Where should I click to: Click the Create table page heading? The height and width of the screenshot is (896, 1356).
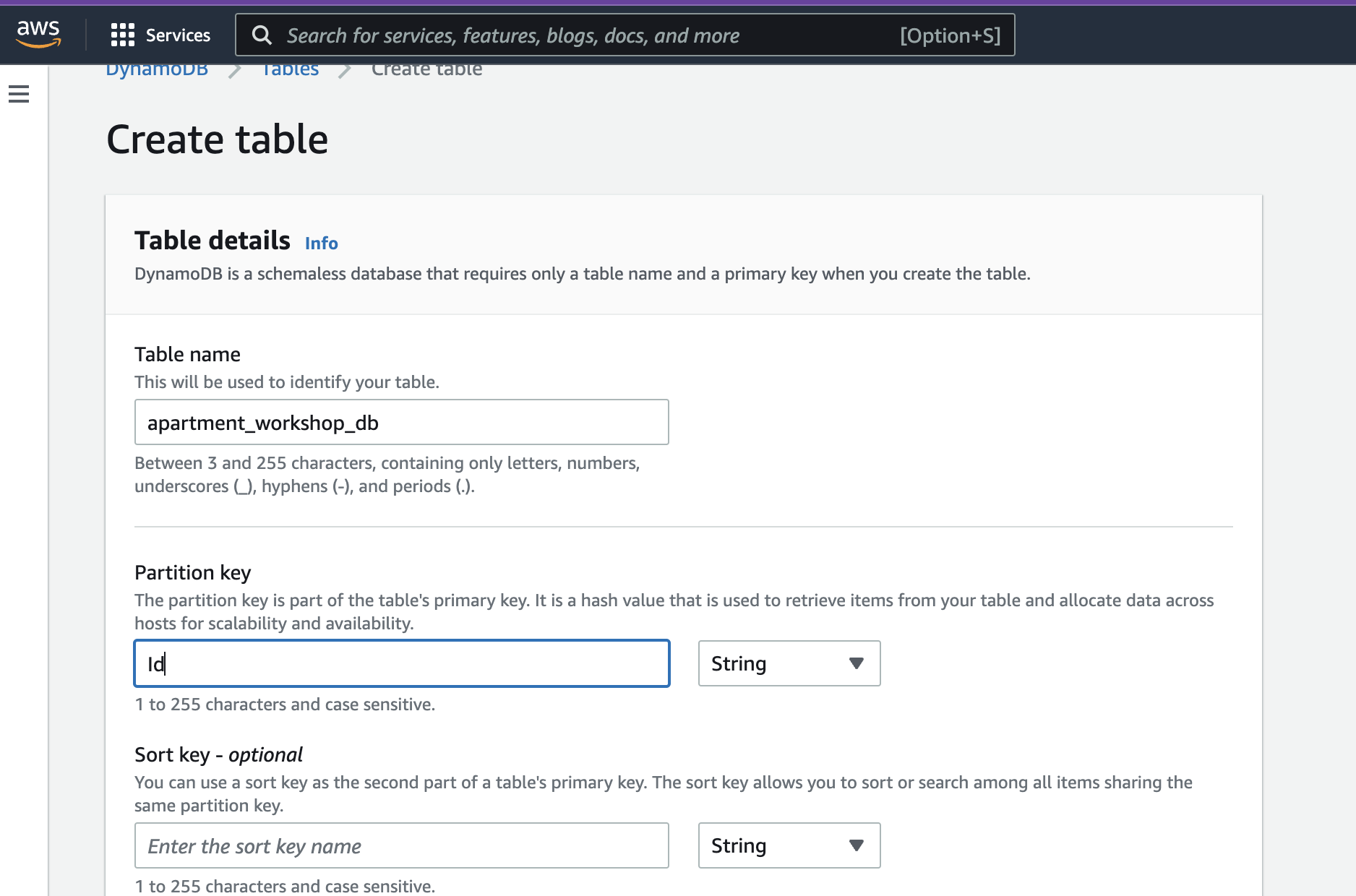pyautogui.click(x=217, y=139)
